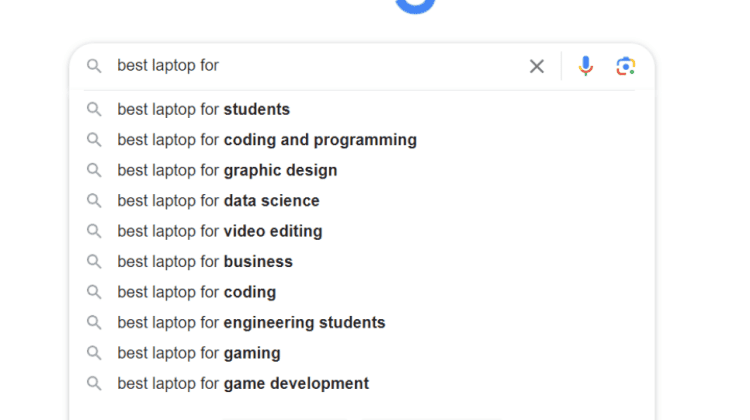The height and width of the screenshot is (420, 750).
Task: Click search icon next to 'data science'
Action: tap(94, 201)
